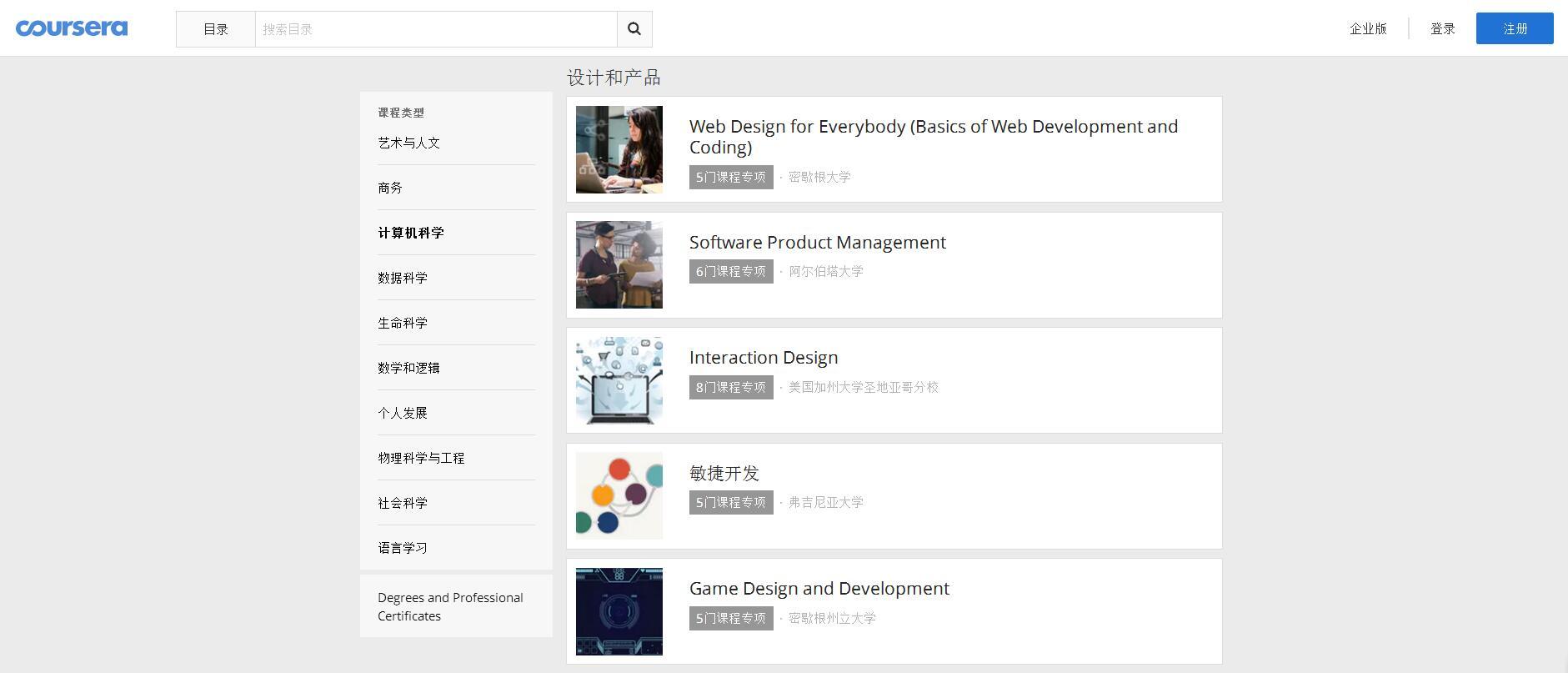Click the 登录 login link
This screenshot has width=1568, height=673.
click(x=1443, y=28)
